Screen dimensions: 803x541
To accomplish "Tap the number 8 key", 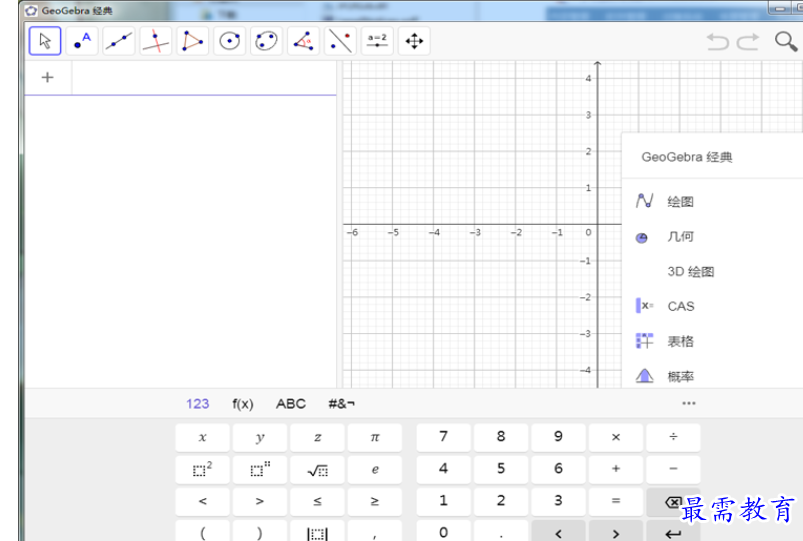I will click(x=501, y=438).
